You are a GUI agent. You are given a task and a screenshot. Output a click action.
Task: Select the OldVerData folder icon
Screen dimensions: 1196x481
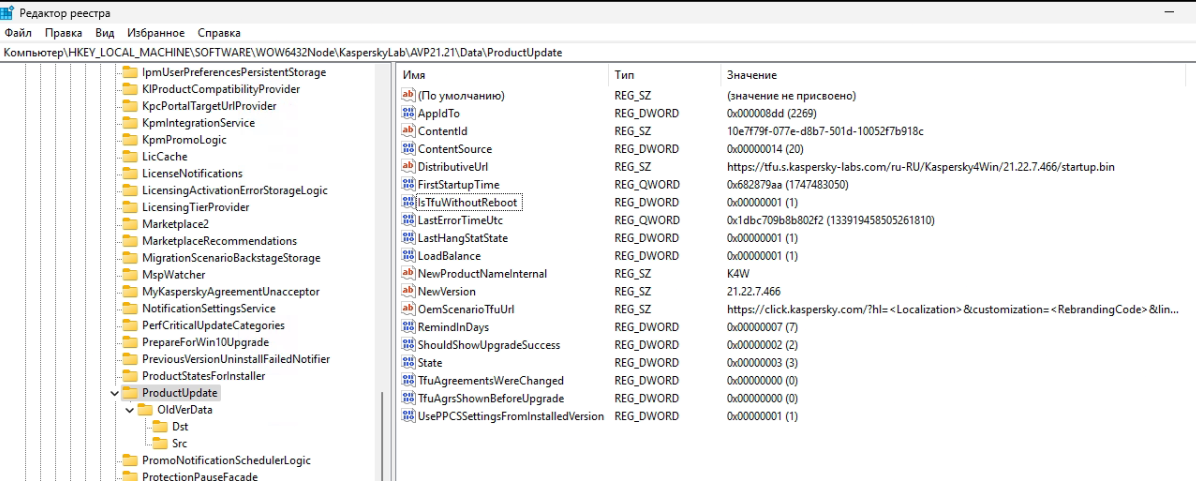pyautogui.click(x=145, y=409)
